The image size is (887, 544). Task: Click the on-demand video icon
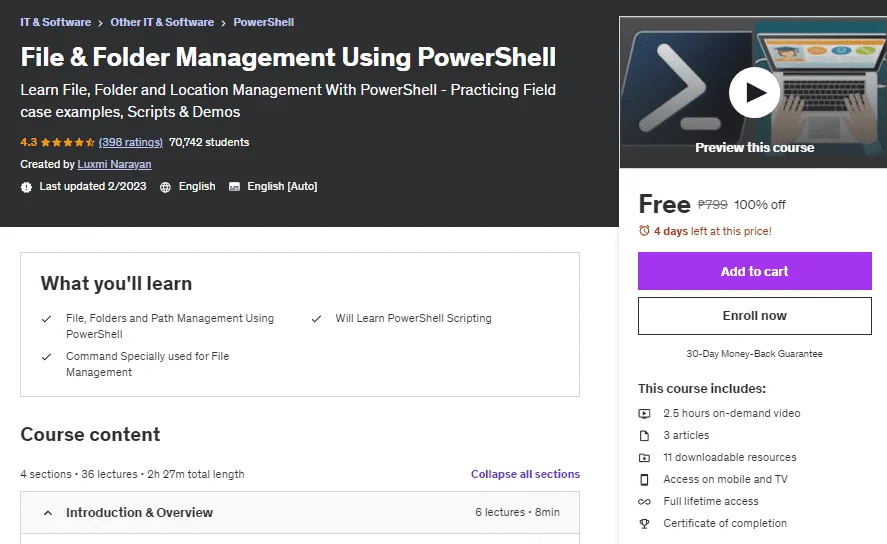pyautogui.click(x=644, y=413)
